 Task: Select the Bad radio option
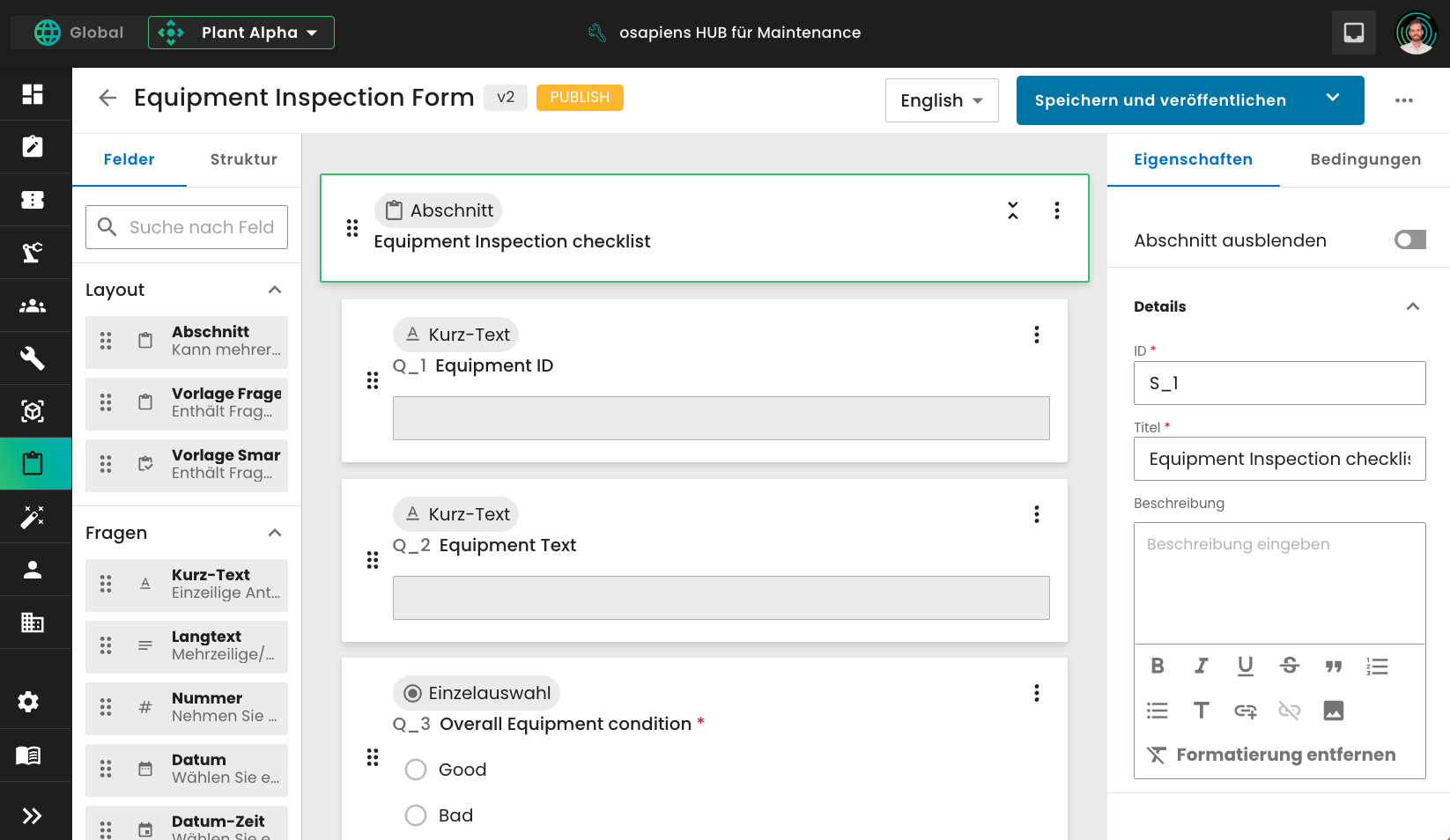[415, 815]
